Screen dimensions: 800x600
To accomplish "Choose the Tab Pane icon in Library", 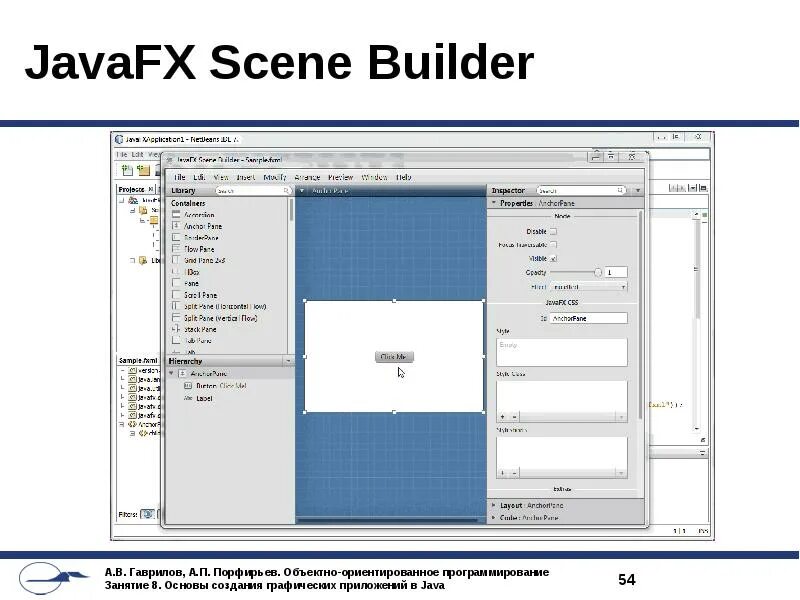I will point(176,340).
